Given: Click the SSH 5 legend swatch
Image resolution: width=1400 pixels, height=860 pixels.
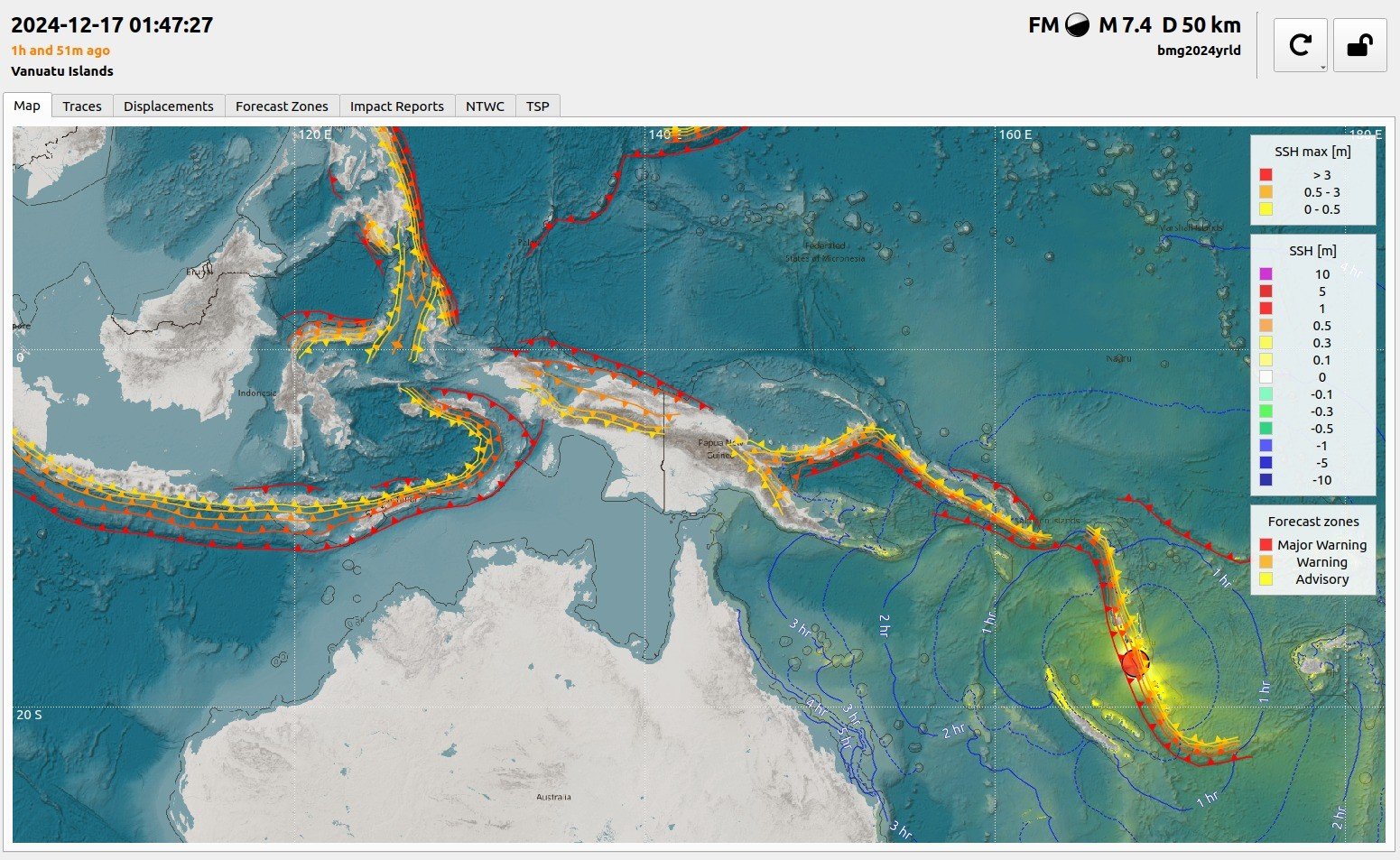Looking at the screenshot, I should 1266,291.
